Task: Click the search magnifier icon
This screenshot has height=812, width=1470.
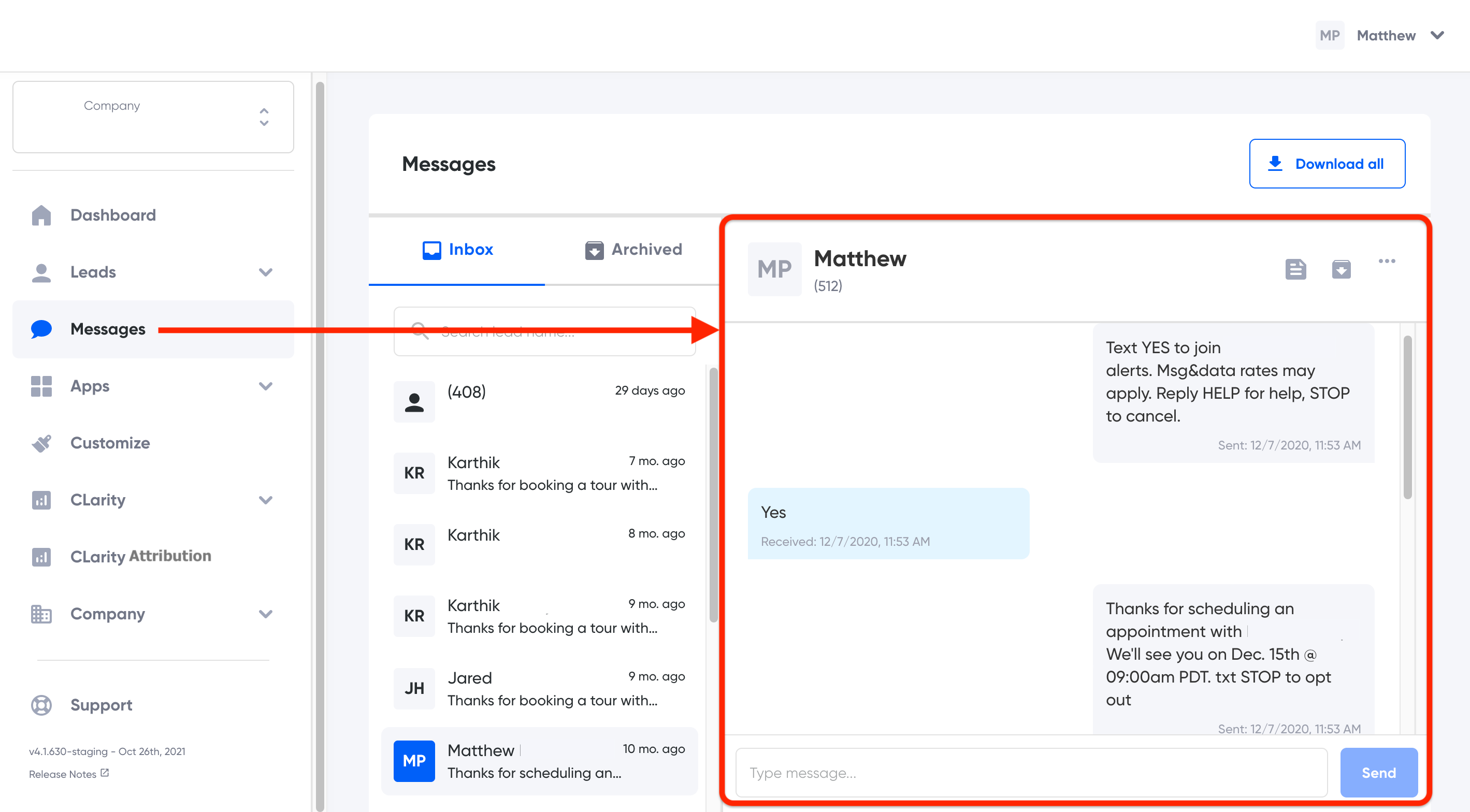Action: [x=421, y=331]
